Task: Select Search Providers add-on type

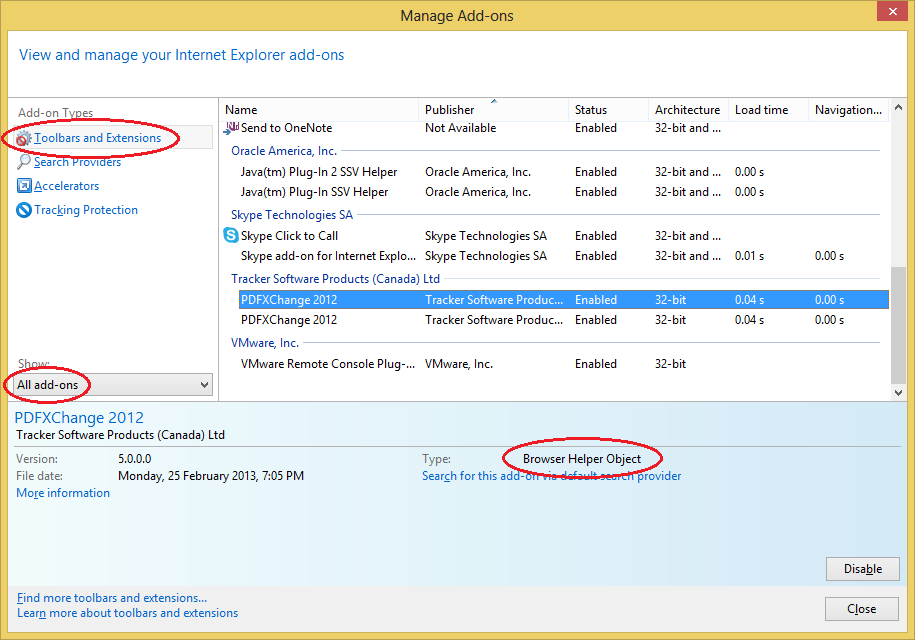Action: click(77, 162)
